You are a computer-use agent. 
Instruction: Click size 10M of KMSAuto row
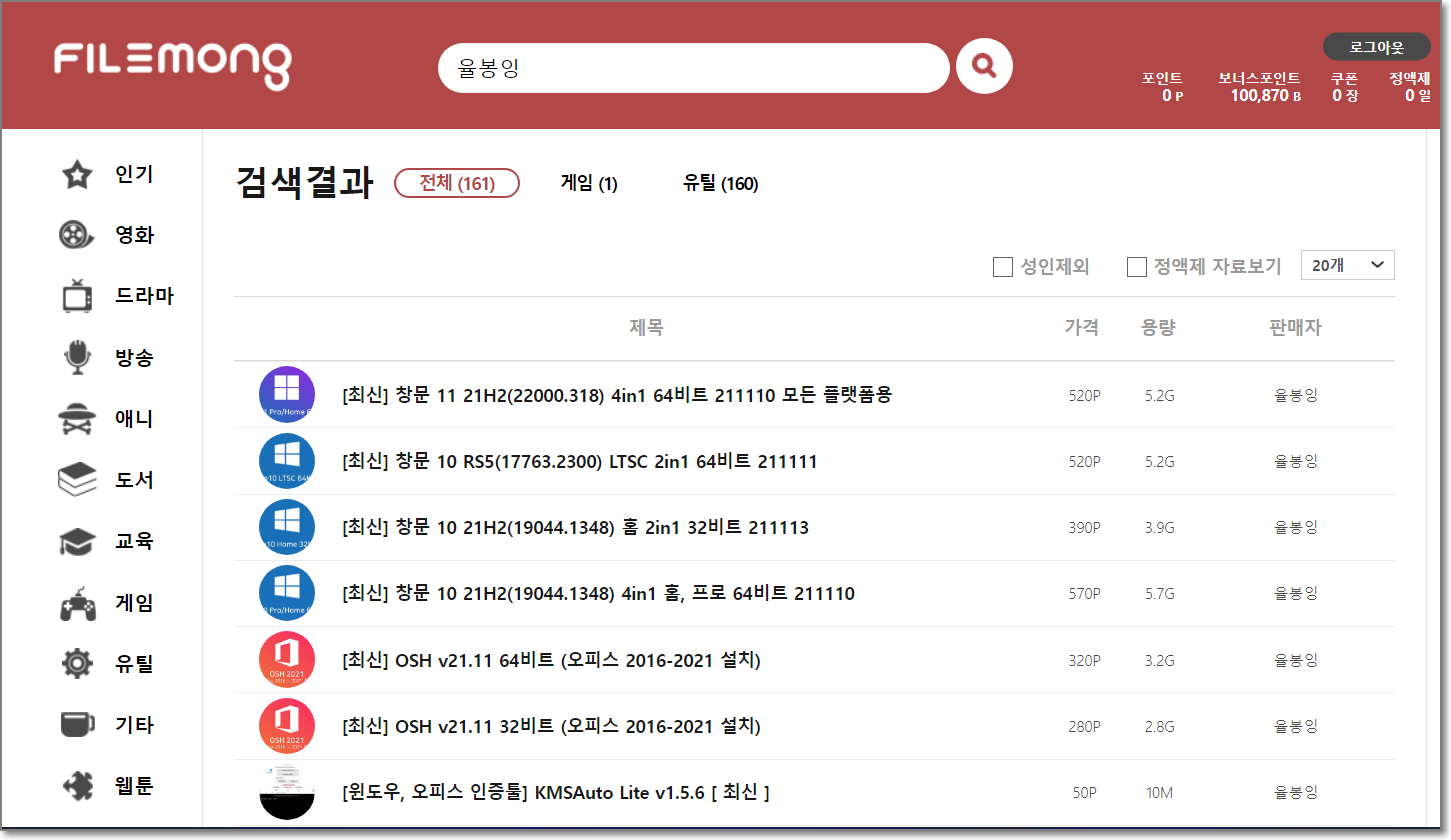click(1160, 793)
